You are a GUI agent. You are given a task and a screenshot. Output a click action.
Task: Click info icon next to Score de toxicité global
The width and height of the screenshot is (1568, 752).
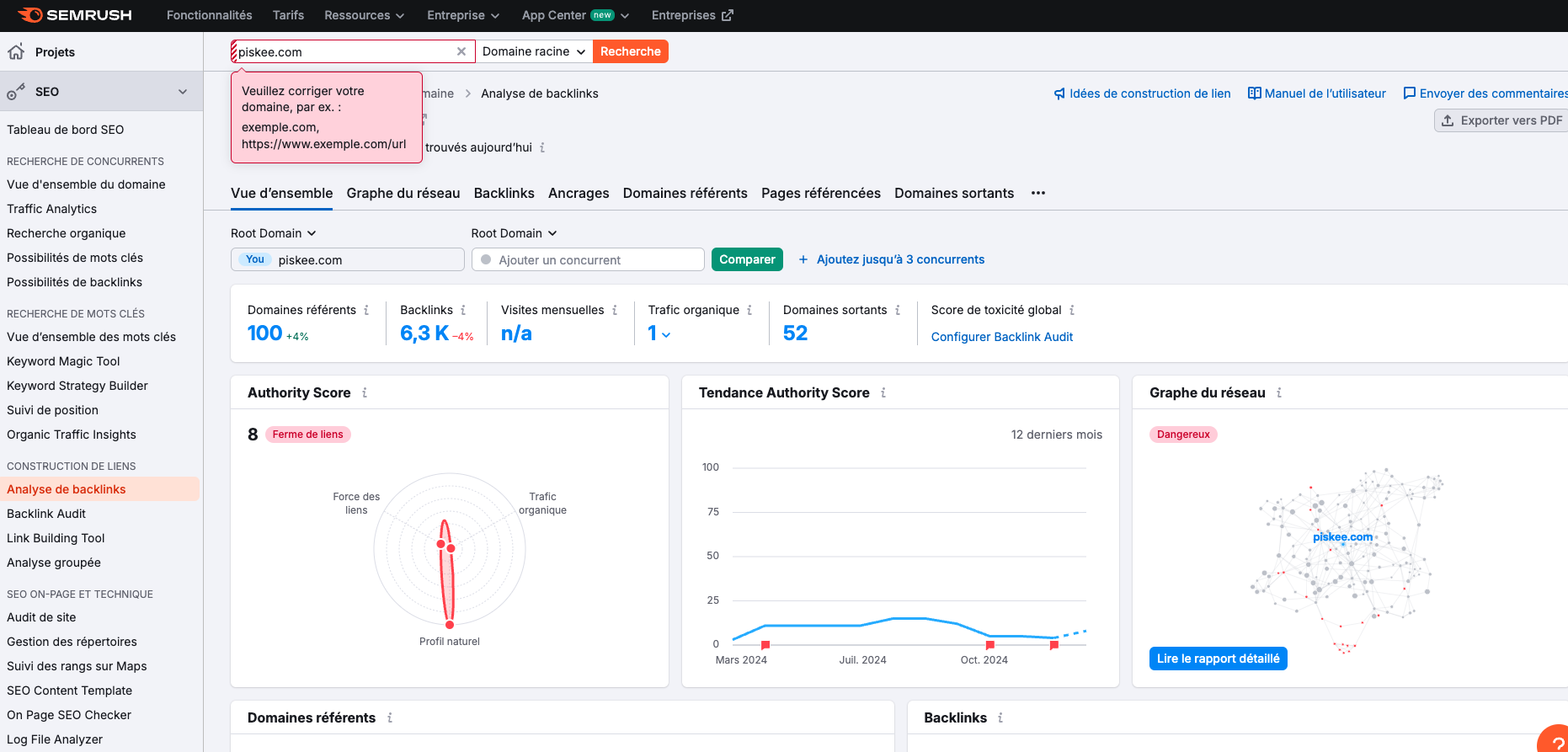(1072, 310)
